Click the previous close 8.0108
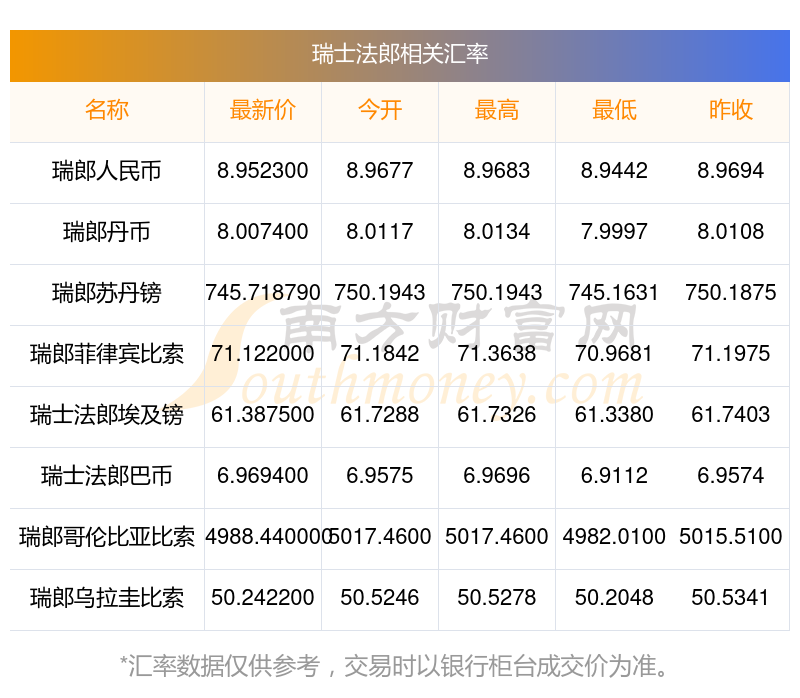This screenshot has height=698, width=800. click(x=731, y=232)
